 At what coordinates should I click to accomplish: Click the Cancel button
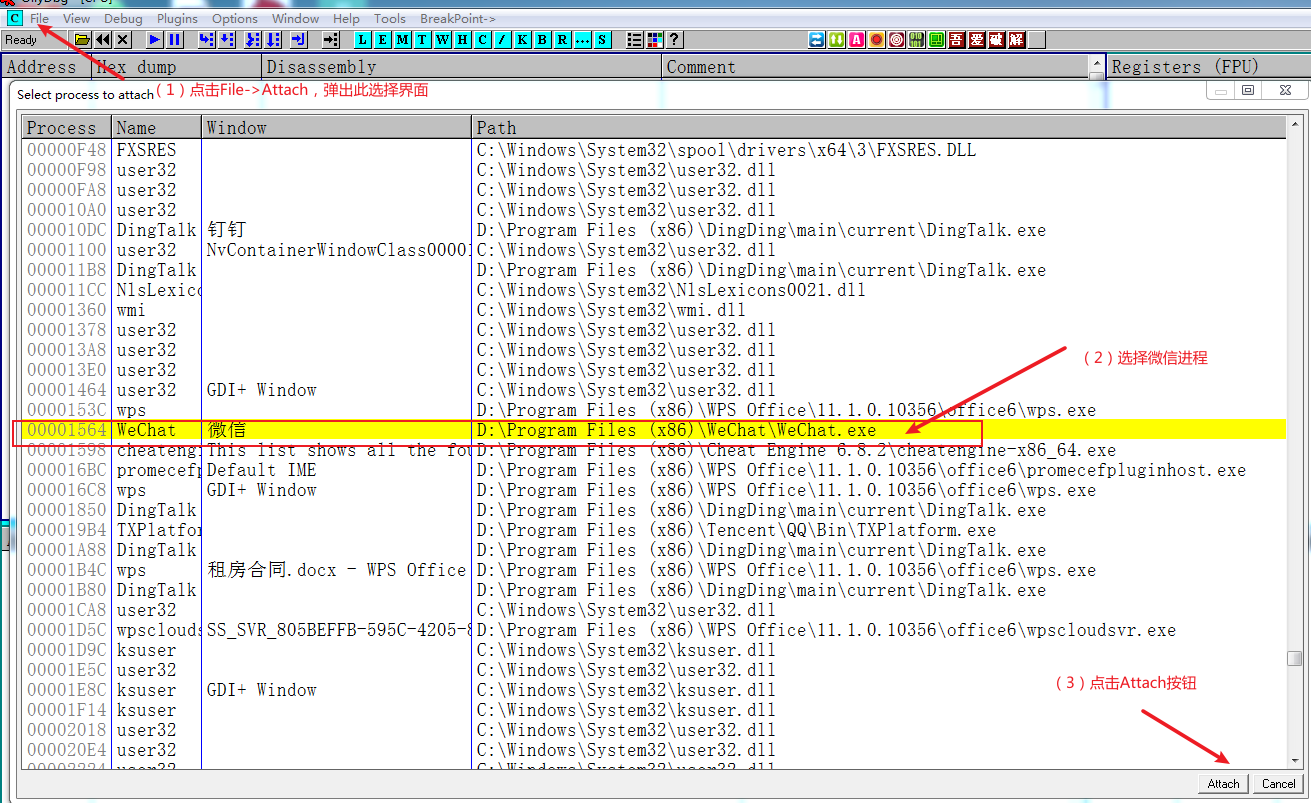tap(1278, 783)
